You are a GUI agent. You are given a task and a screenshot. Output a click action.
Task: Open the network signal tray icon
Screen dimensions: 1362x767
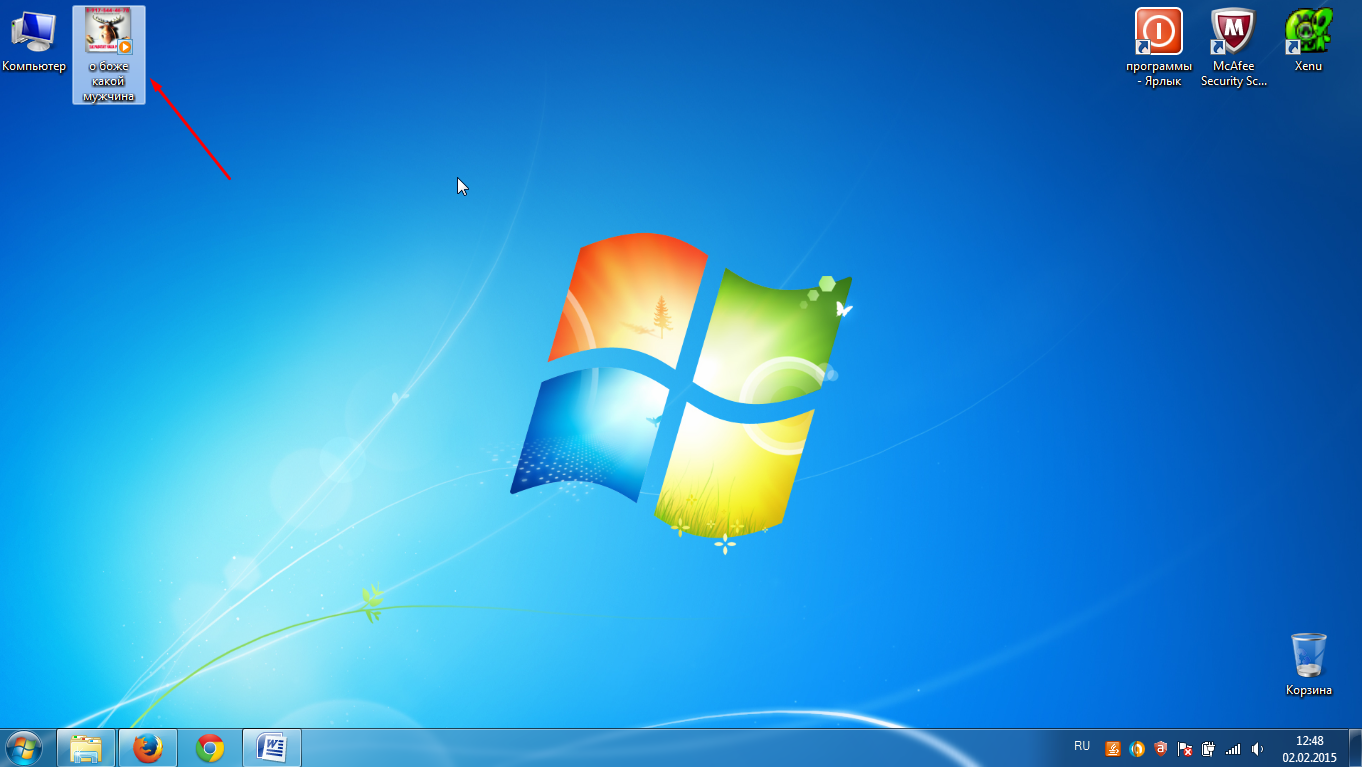[1233, 748]
